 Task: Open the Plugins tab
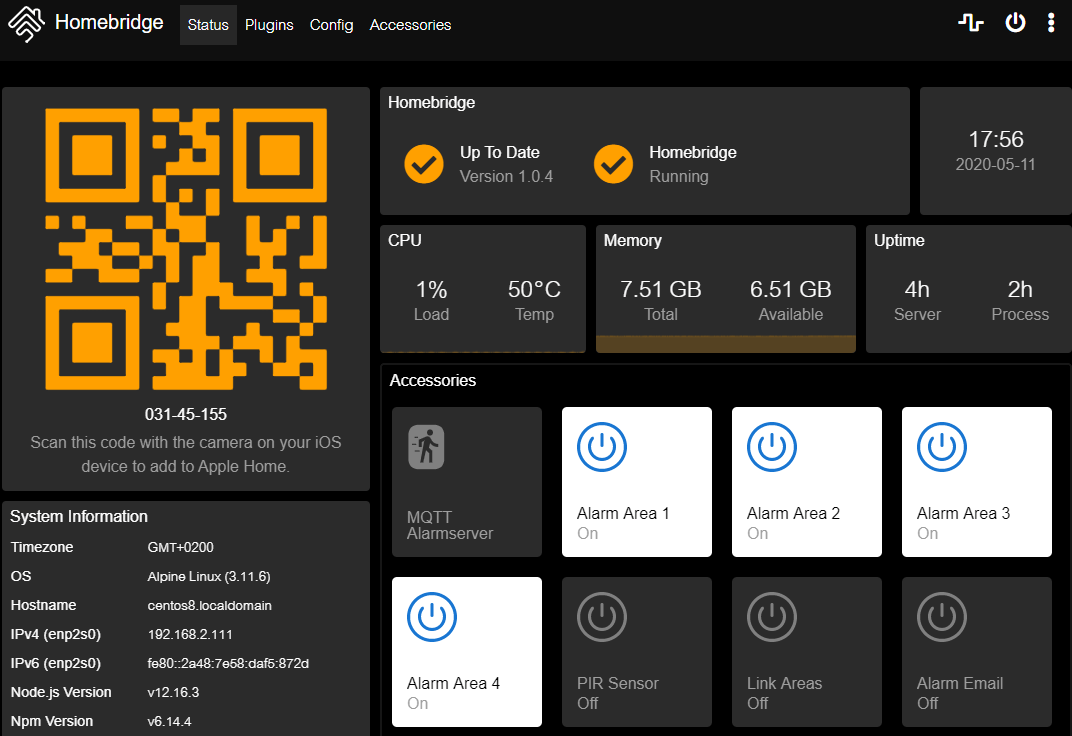(269, 25)
